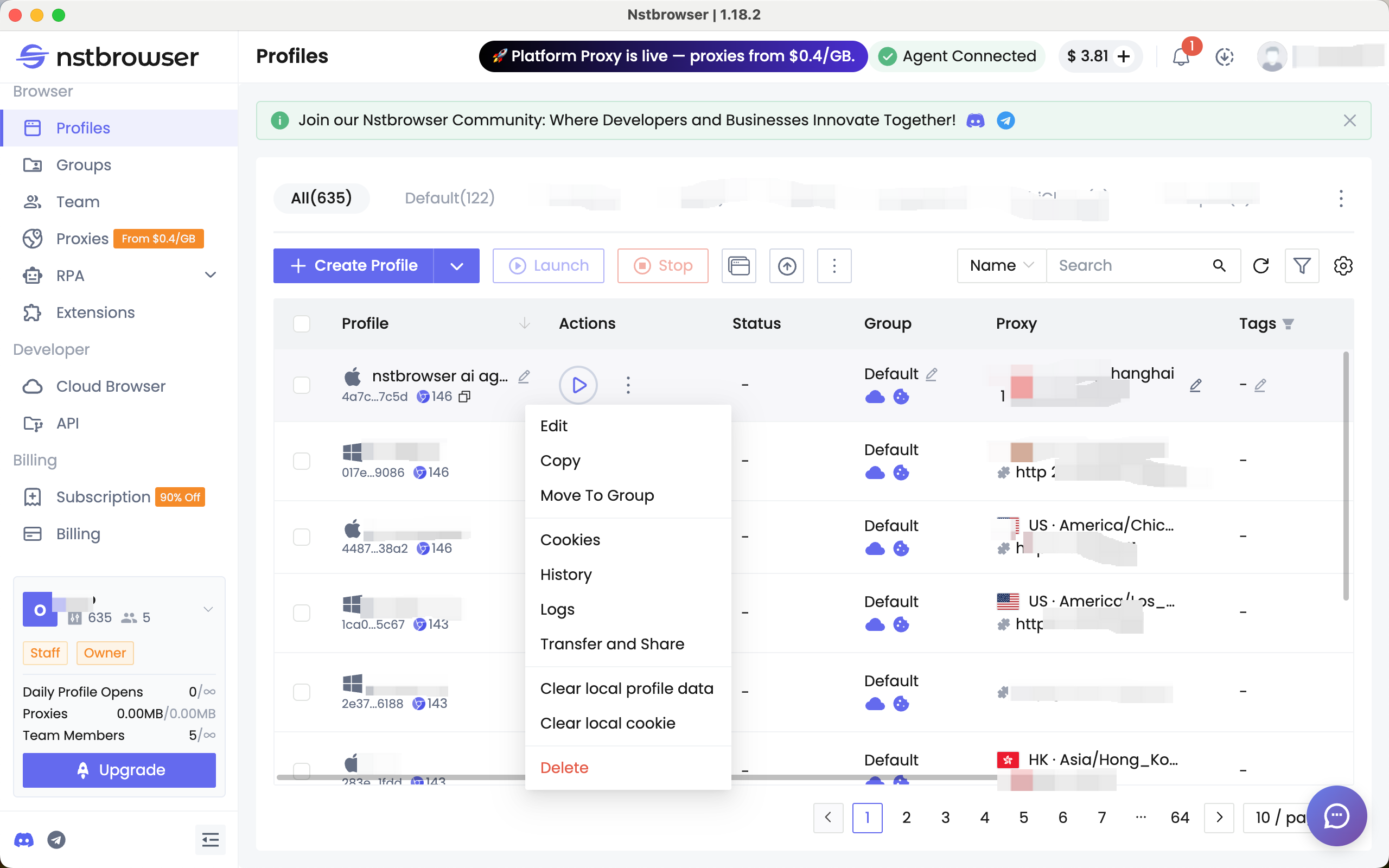Screen dimensions: 1389x868
Task: Check the 4487...38a2 profile row
Action: 302,536
